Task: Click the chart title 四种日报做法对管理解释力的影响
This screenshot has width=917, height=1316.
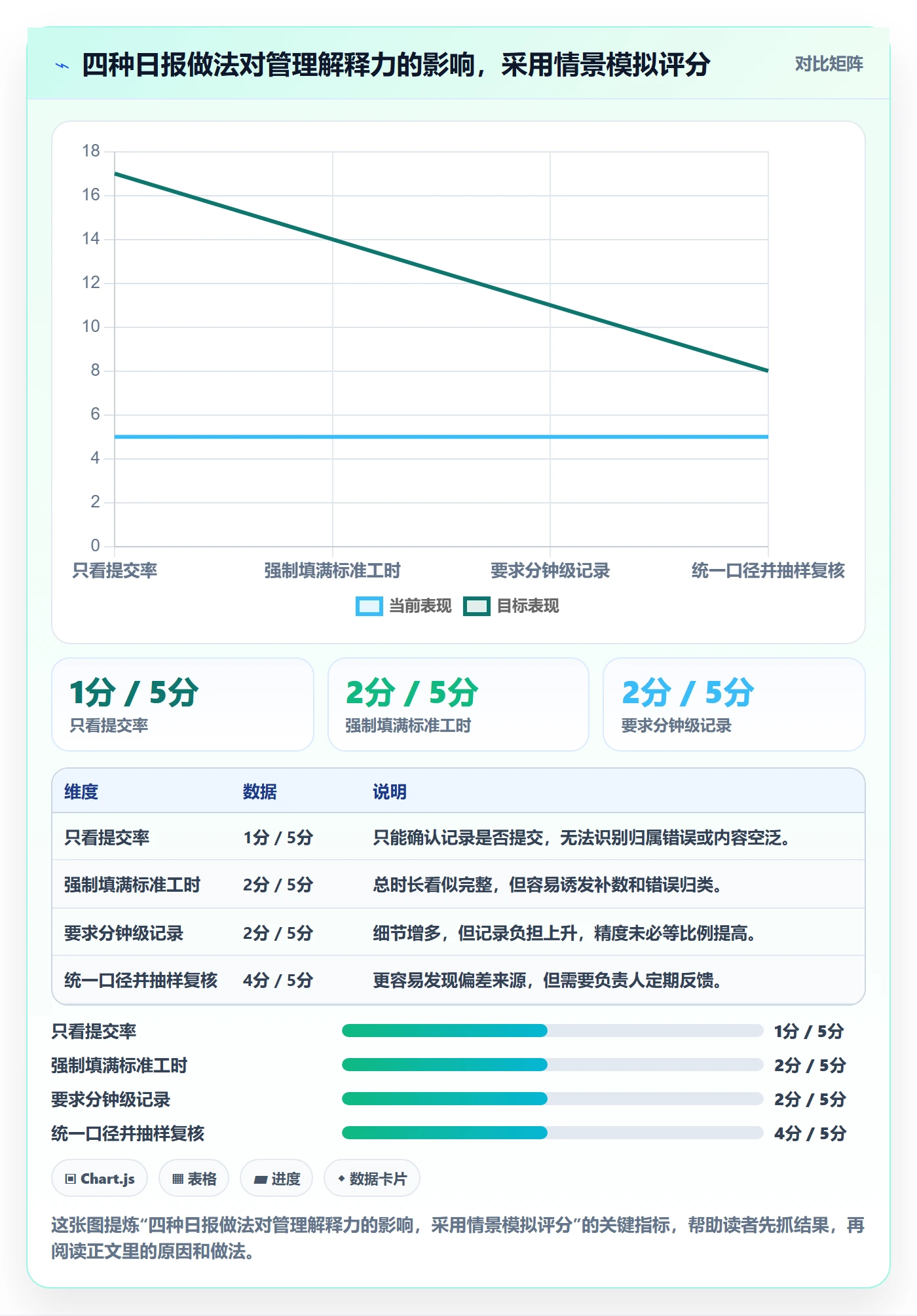Action: coord(396,65)
